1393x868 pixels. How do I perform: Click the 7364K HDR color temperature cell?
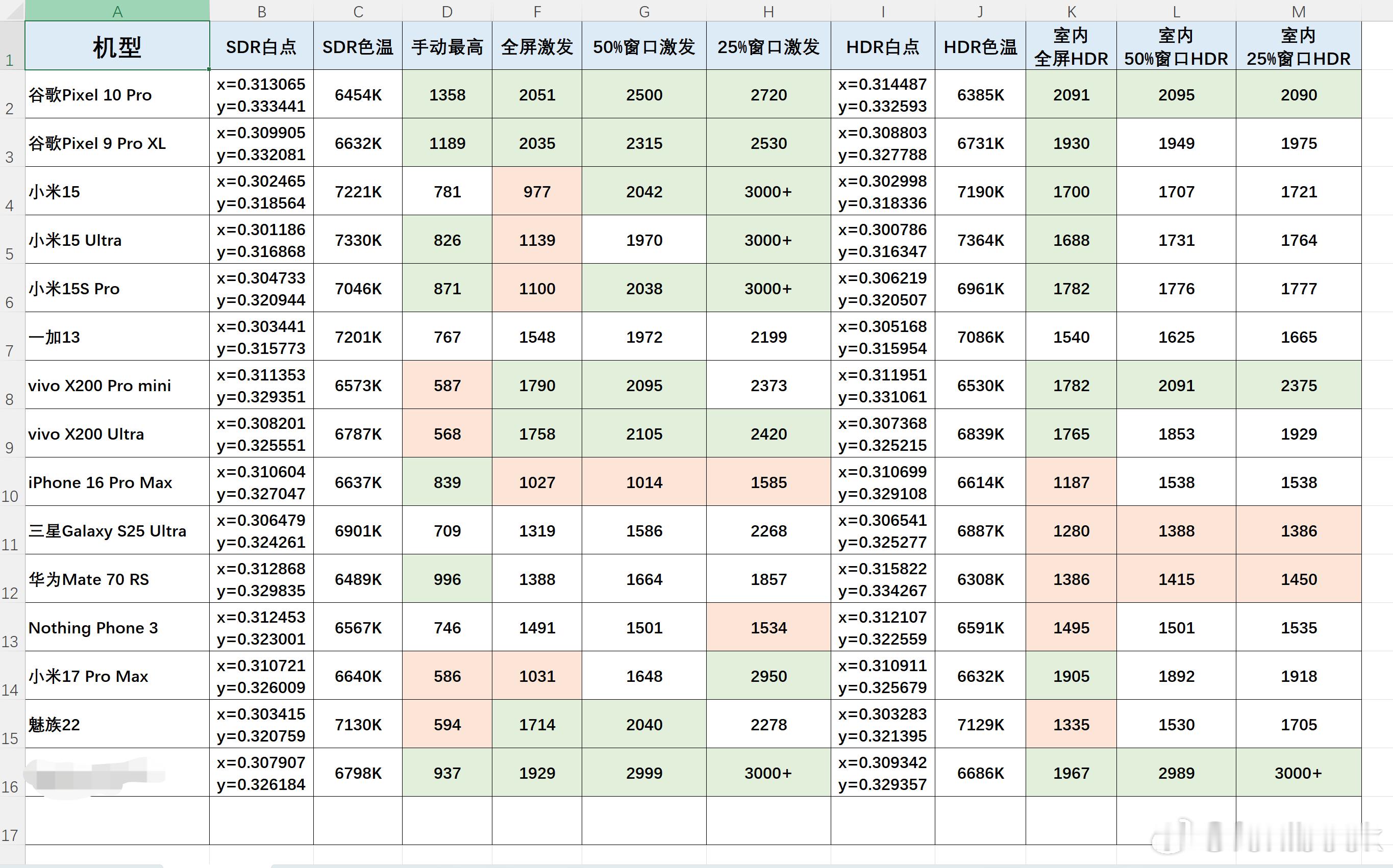(980, 240)
